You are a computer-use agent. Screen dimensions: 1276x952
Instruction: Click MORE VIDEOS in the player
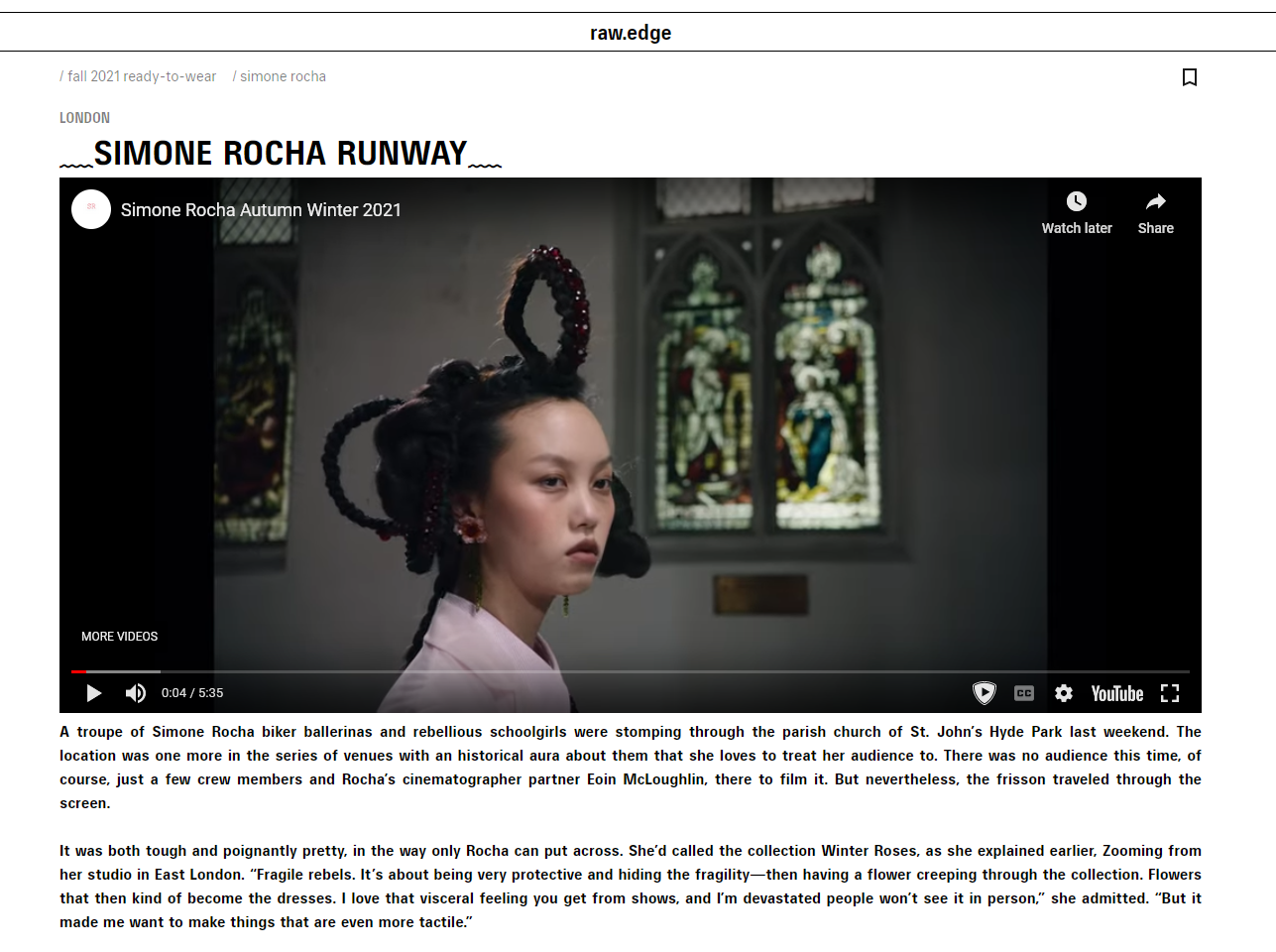119,637
